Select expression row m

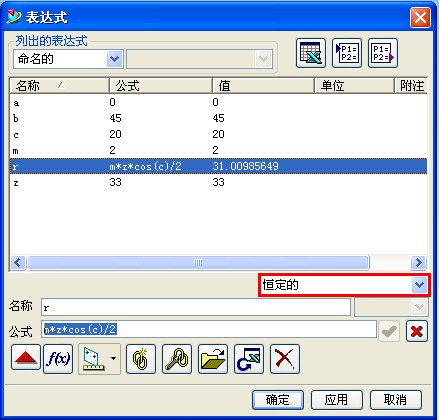218,150
